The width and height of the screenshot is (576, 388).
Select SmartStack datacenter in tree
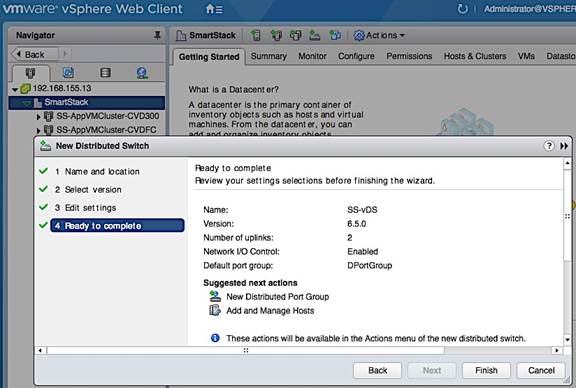[x=66, y=102]
